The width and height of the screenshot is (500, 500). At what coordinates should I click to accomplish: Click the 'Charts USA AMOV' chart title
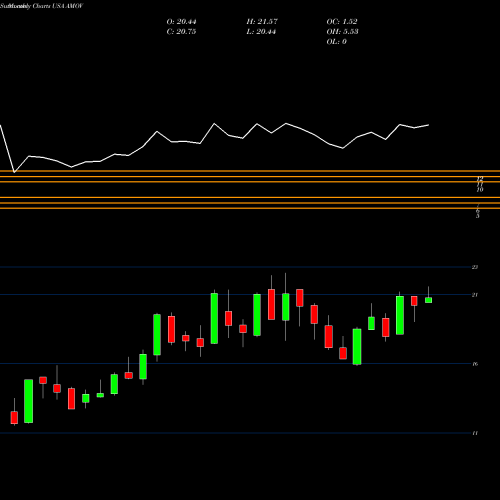(x=58, y=6)
